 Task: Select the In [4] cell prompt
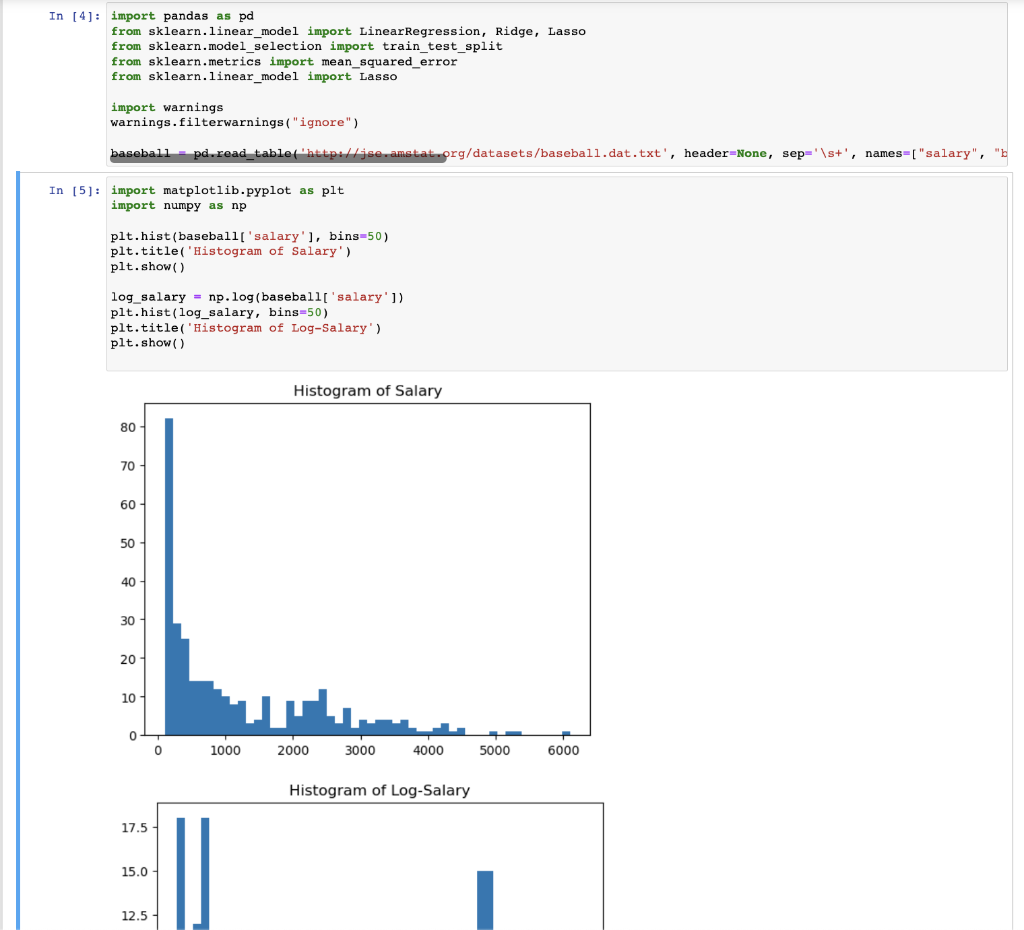tap(74, 16)
